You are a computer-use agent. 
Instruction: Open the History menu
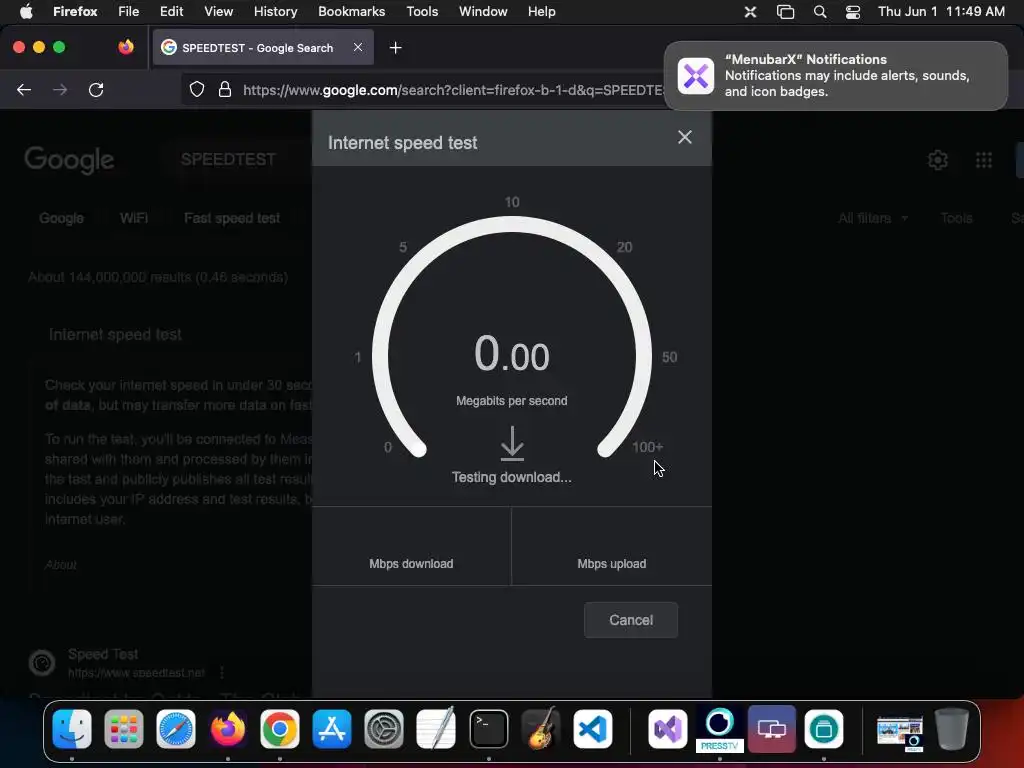pyautogui.click(x=275, y=11)
